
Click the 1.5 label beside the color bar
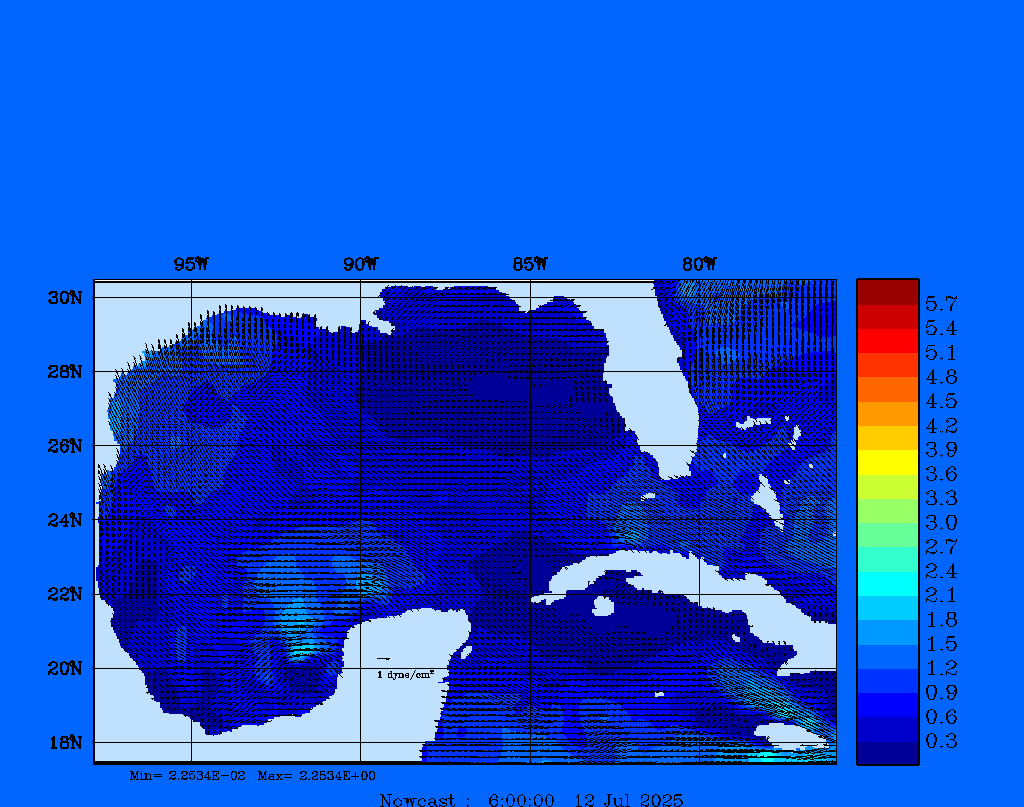(x=940, y=644)
